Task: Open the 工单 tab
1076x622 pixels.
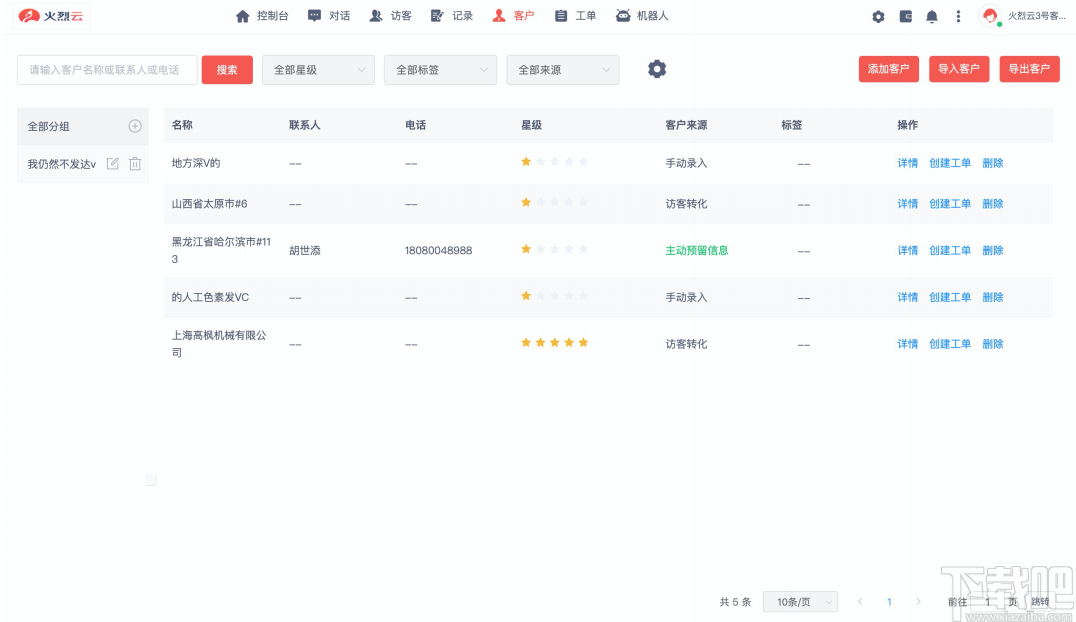Action: point(575,16)
